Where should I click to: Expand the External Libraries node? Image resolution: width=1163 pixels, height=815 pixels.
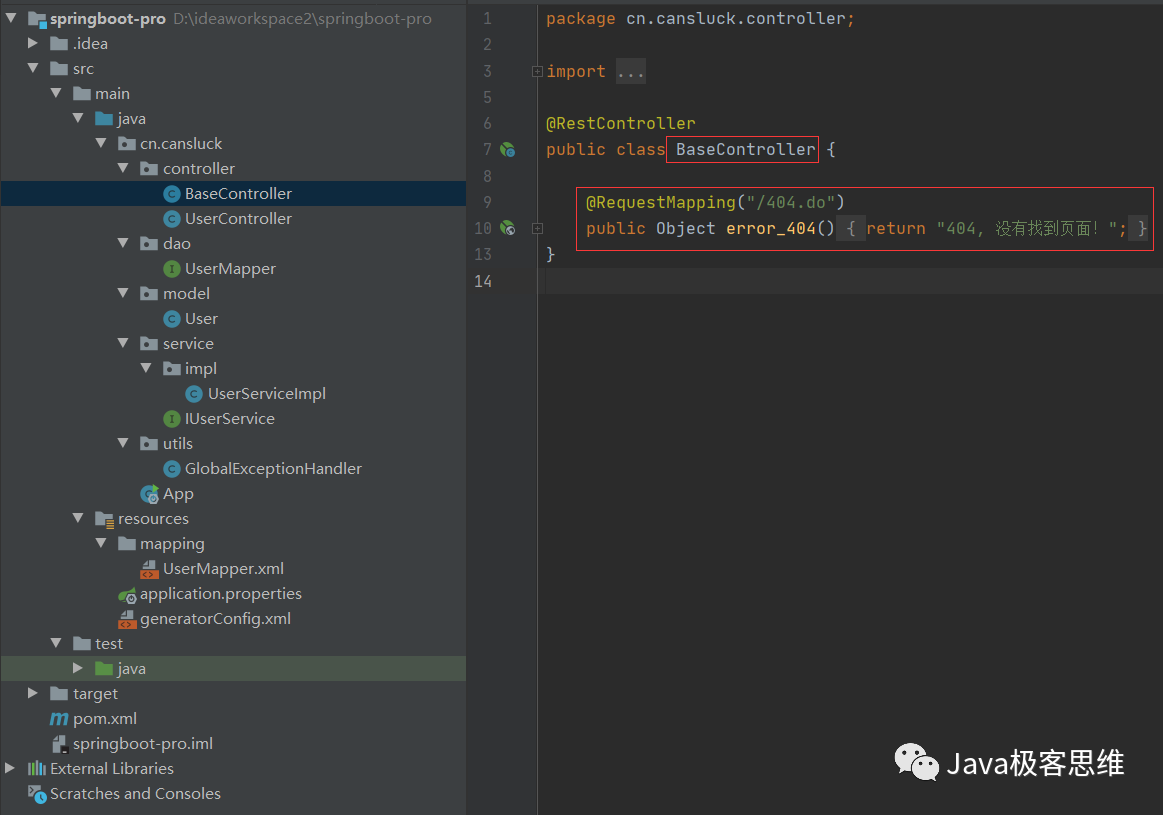pyautogui.click(x=10, y=768)
